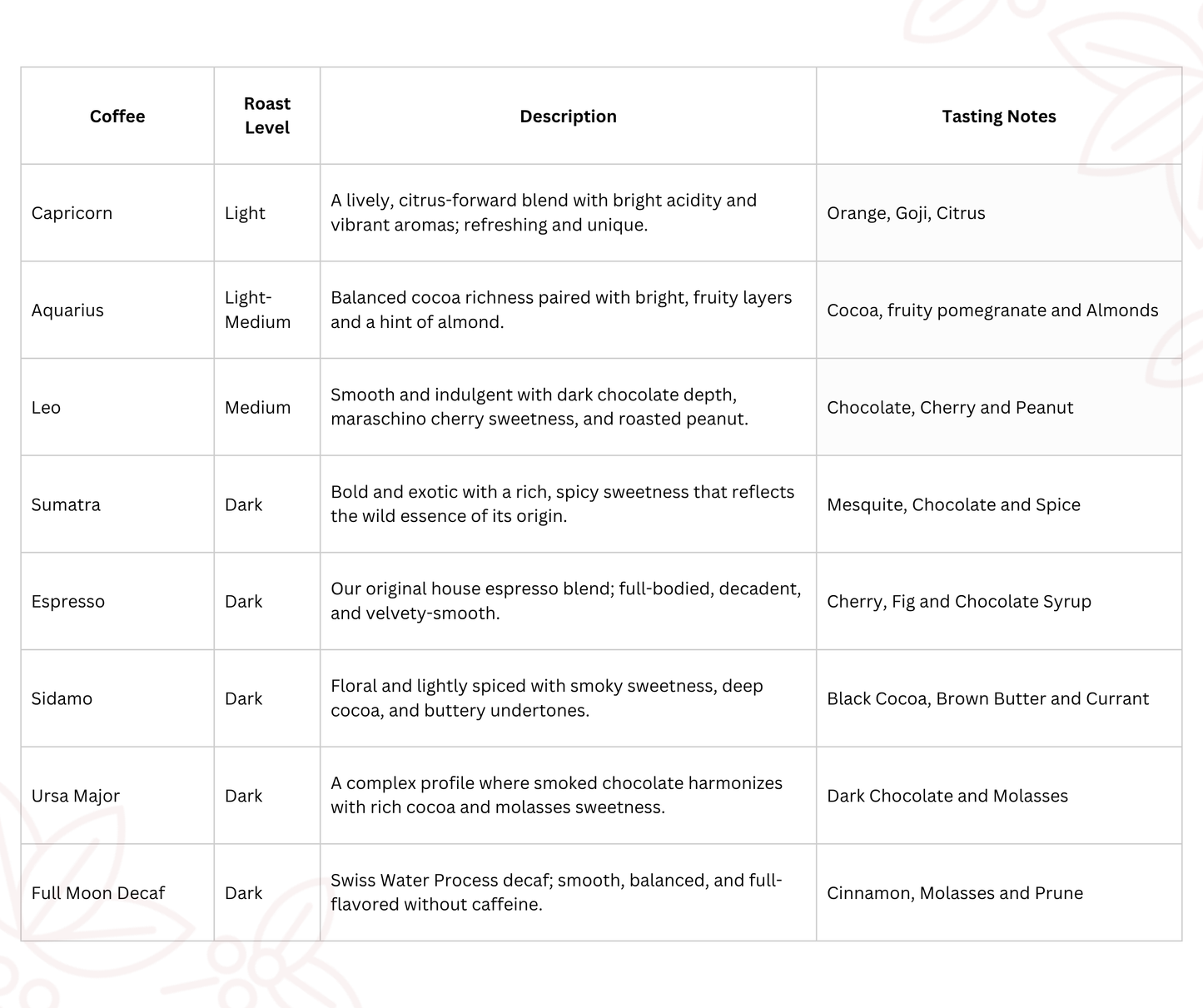Viewport: 1203px width, 1008px height.
Task: Click the Mesquite, Chocolate and Spice notes
Action: pyautogui.click(x=953, y=504)
